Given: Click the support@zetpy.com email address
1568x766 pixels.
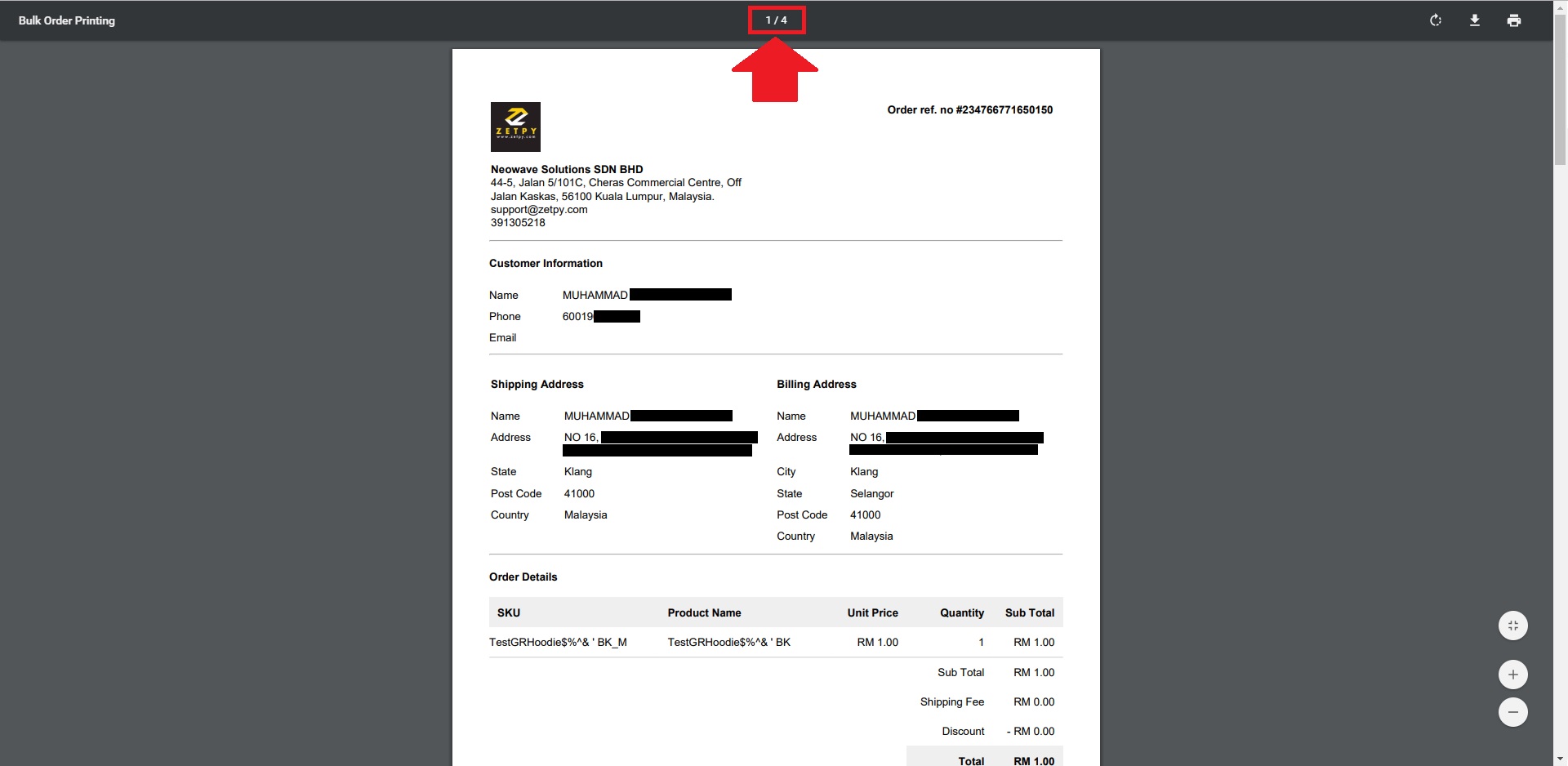Looking at the screenshot, I should tap(539, 209).
